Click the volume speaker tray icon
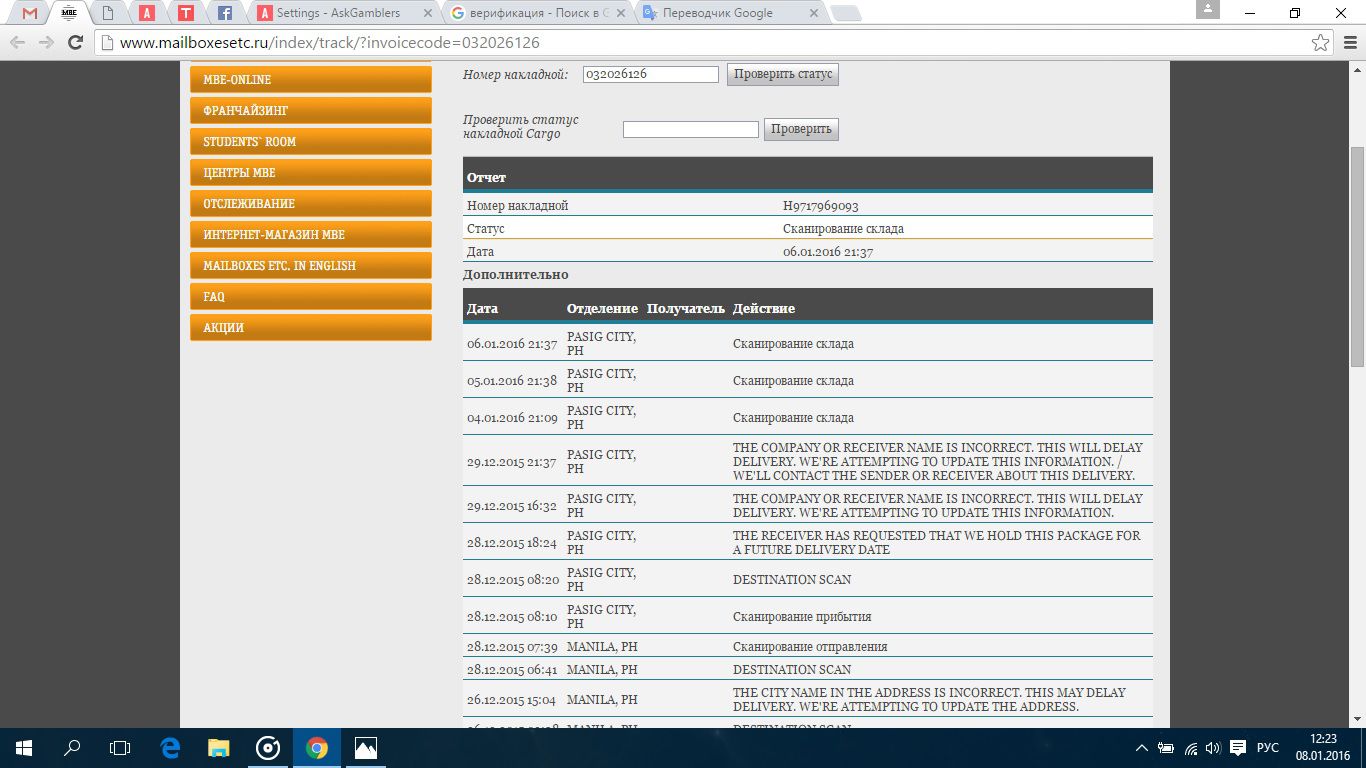The height and width of the screenshot is (768, 1366). (1213, 748)
